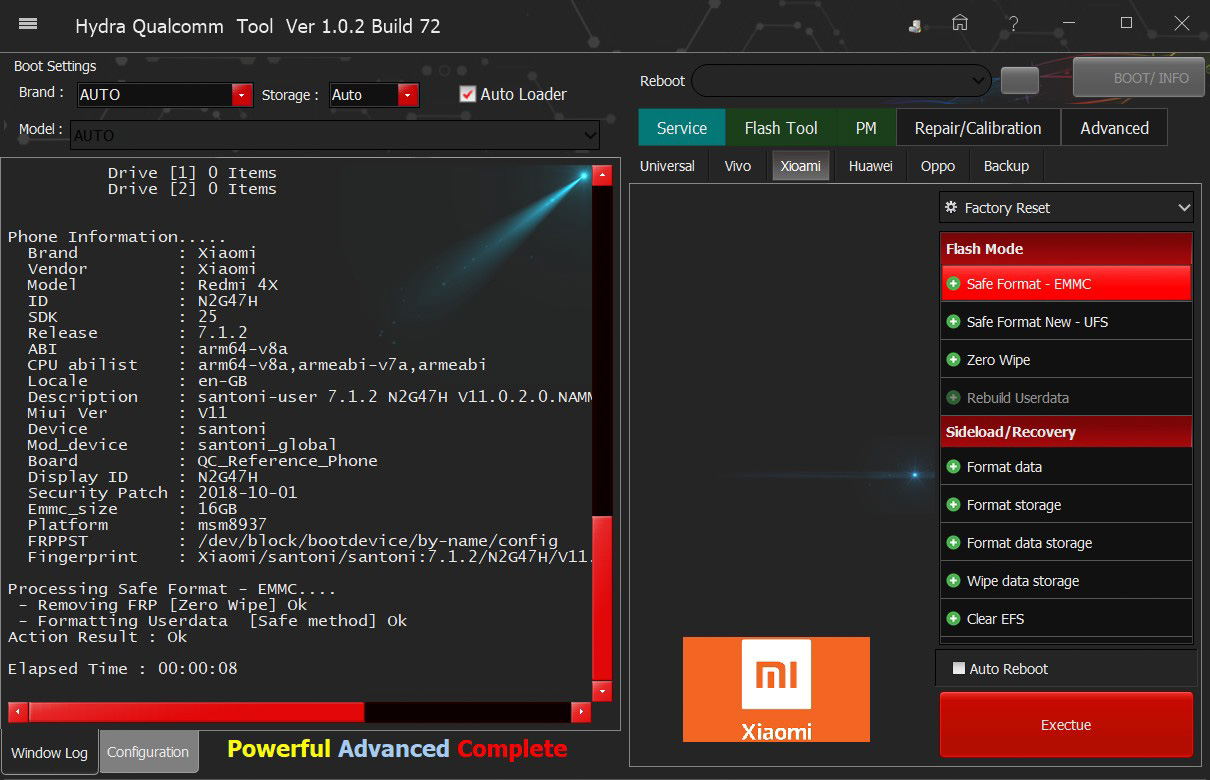Click the gray button next to Reboot dropdown
Screen dimensions: 1210x780
click(x=1019, y=81)
